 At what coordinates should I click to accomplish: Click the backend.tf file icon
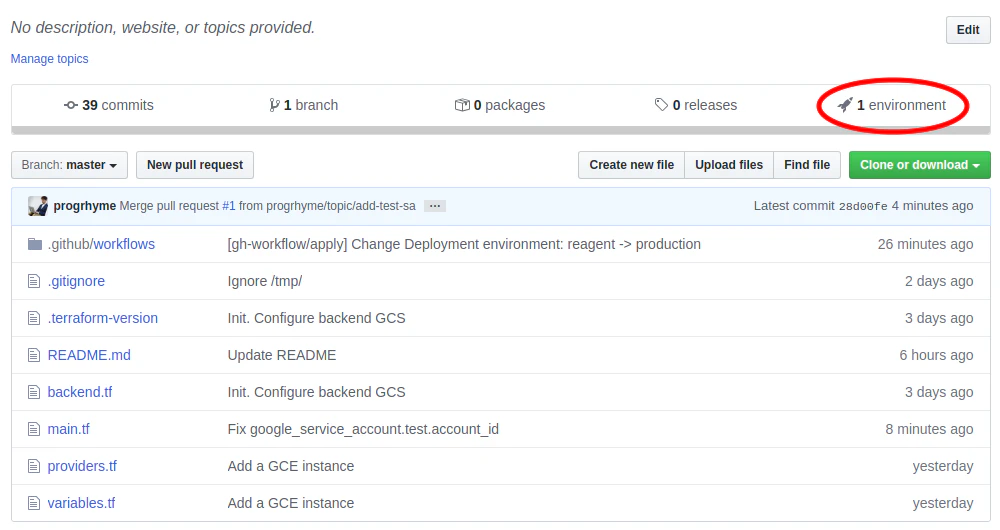(x=34, y=392)
